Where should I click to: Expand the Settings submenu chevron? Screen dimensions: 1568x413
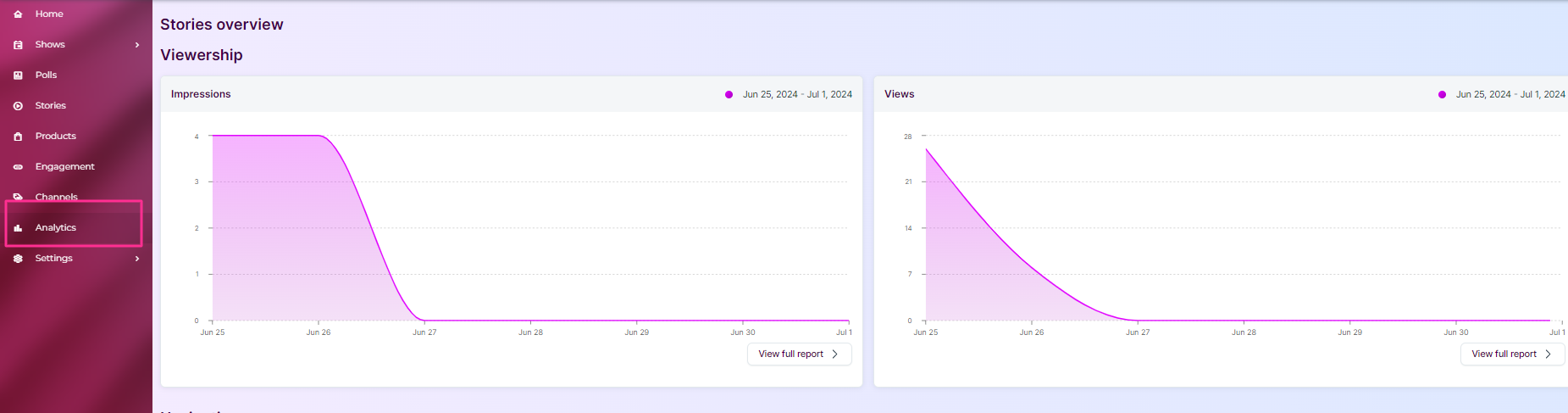click(x=137, y=259)
